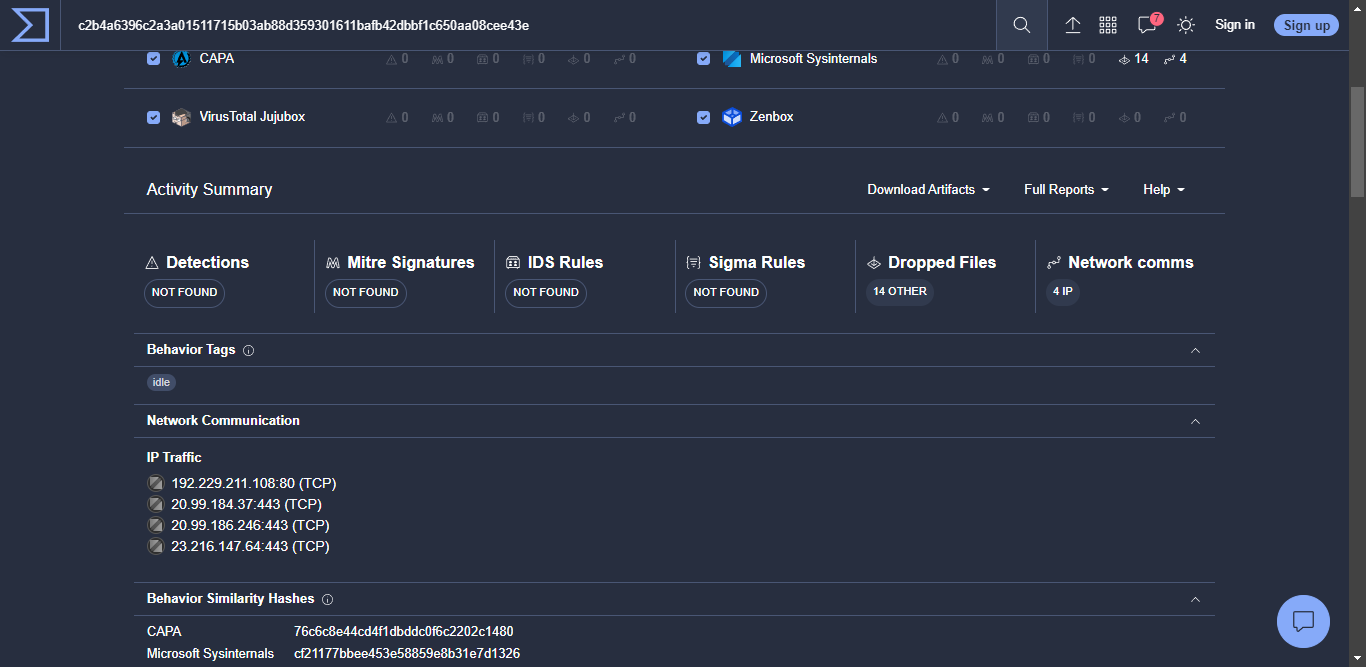The image size is (1366, 667).
Task: Click the Dropped Files heading icon
Action: tap(873, 263)
